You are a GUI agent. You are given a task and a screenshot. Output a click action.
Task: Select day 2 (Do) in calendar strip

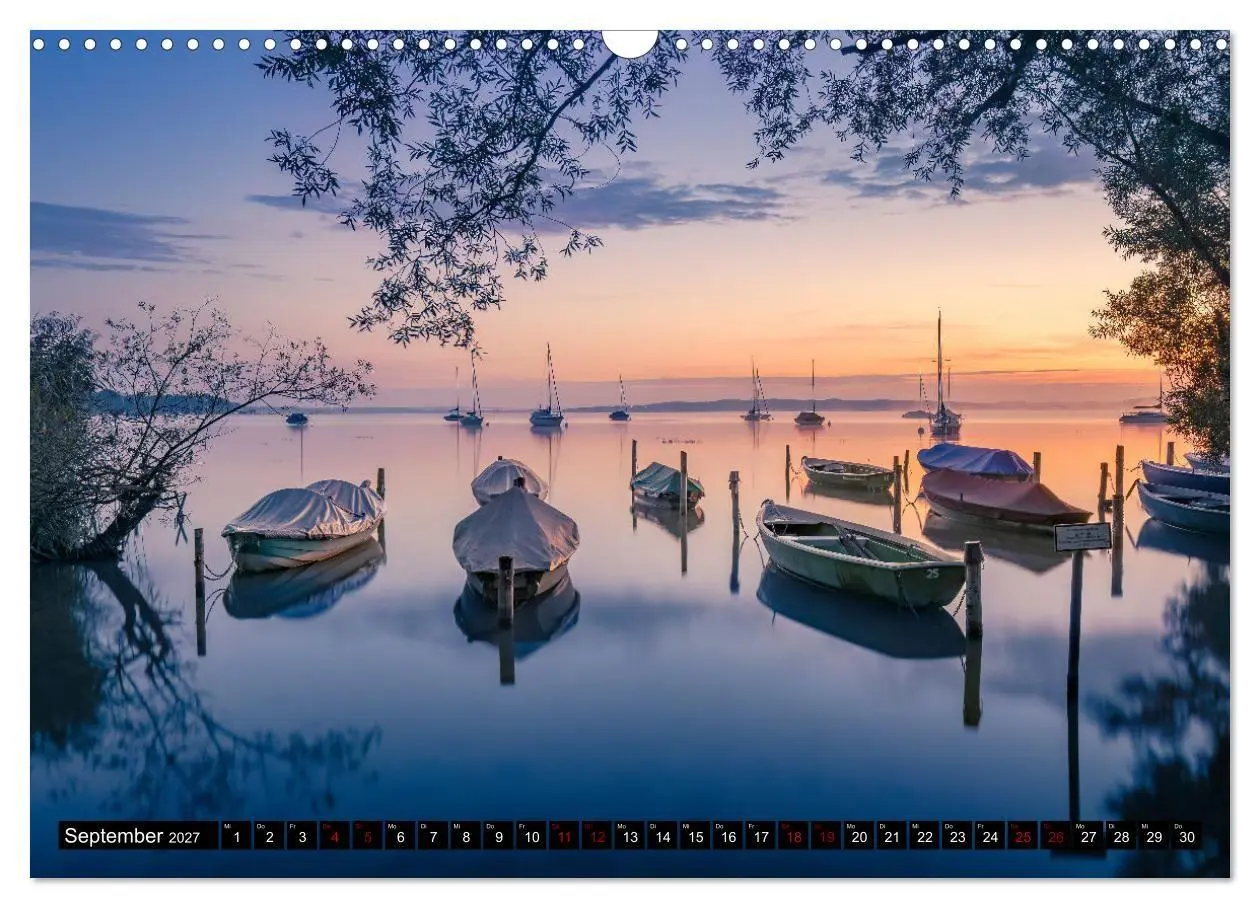point(269,836)
